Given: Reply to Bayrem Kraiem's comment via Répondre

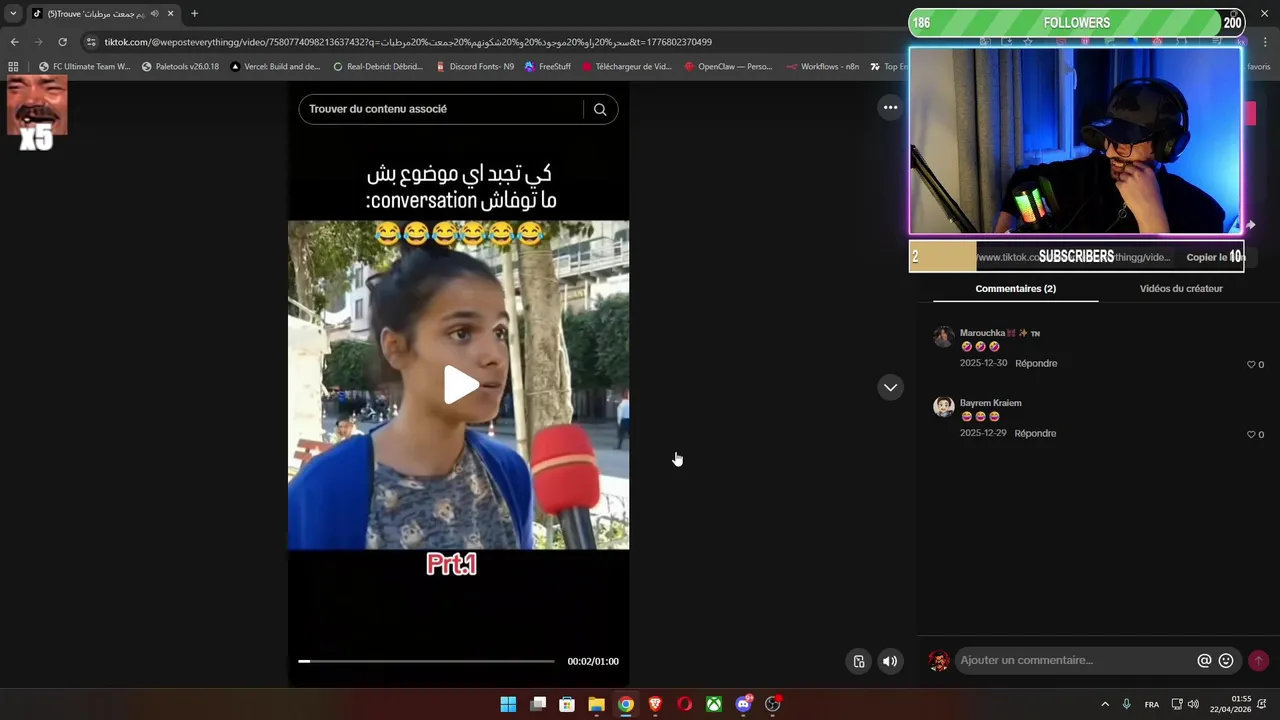Looking at the screenshot, I should (x=1035, y=433).
